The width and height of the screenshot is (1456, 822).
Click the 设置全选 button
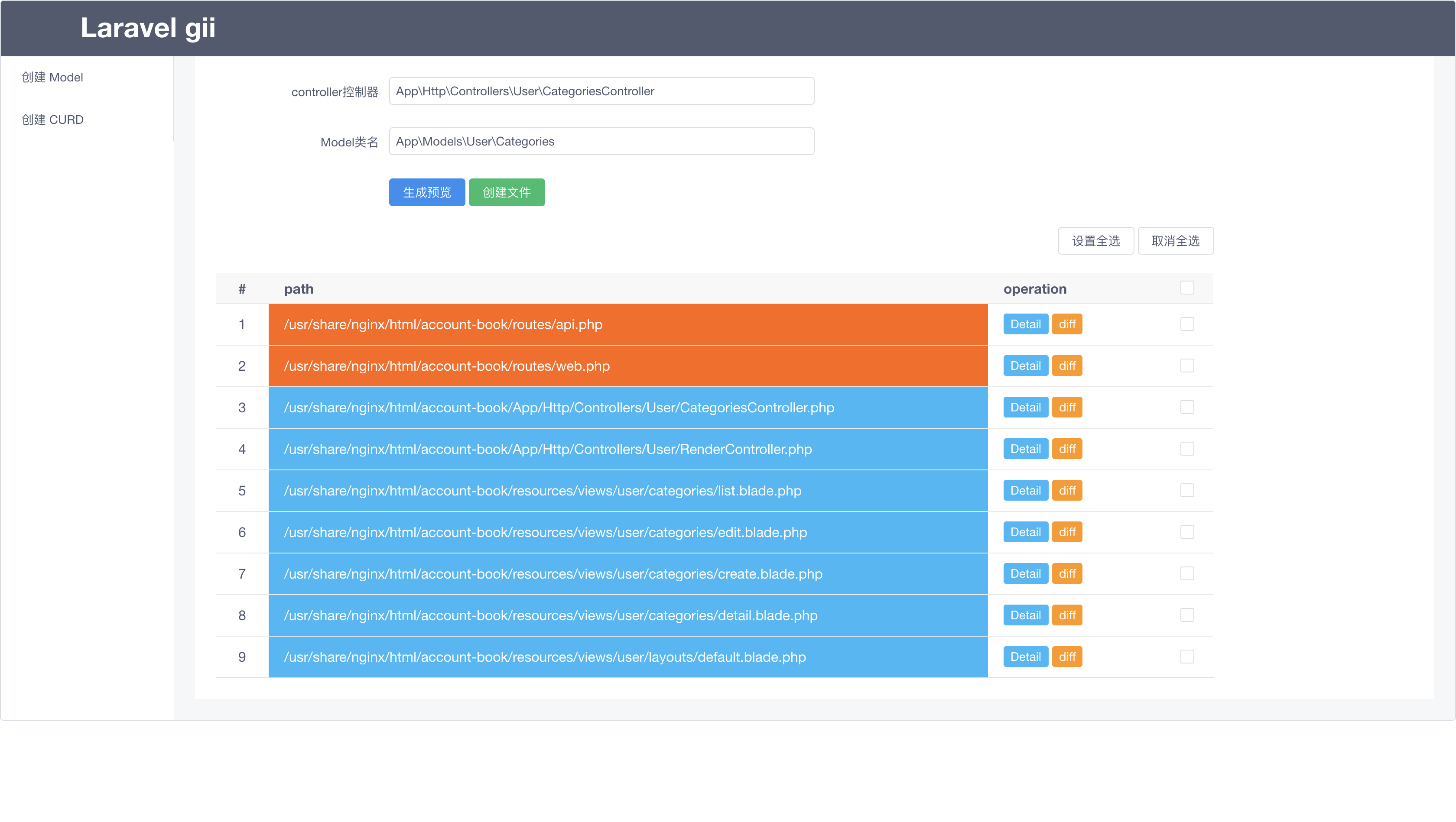pos(1096,241)
